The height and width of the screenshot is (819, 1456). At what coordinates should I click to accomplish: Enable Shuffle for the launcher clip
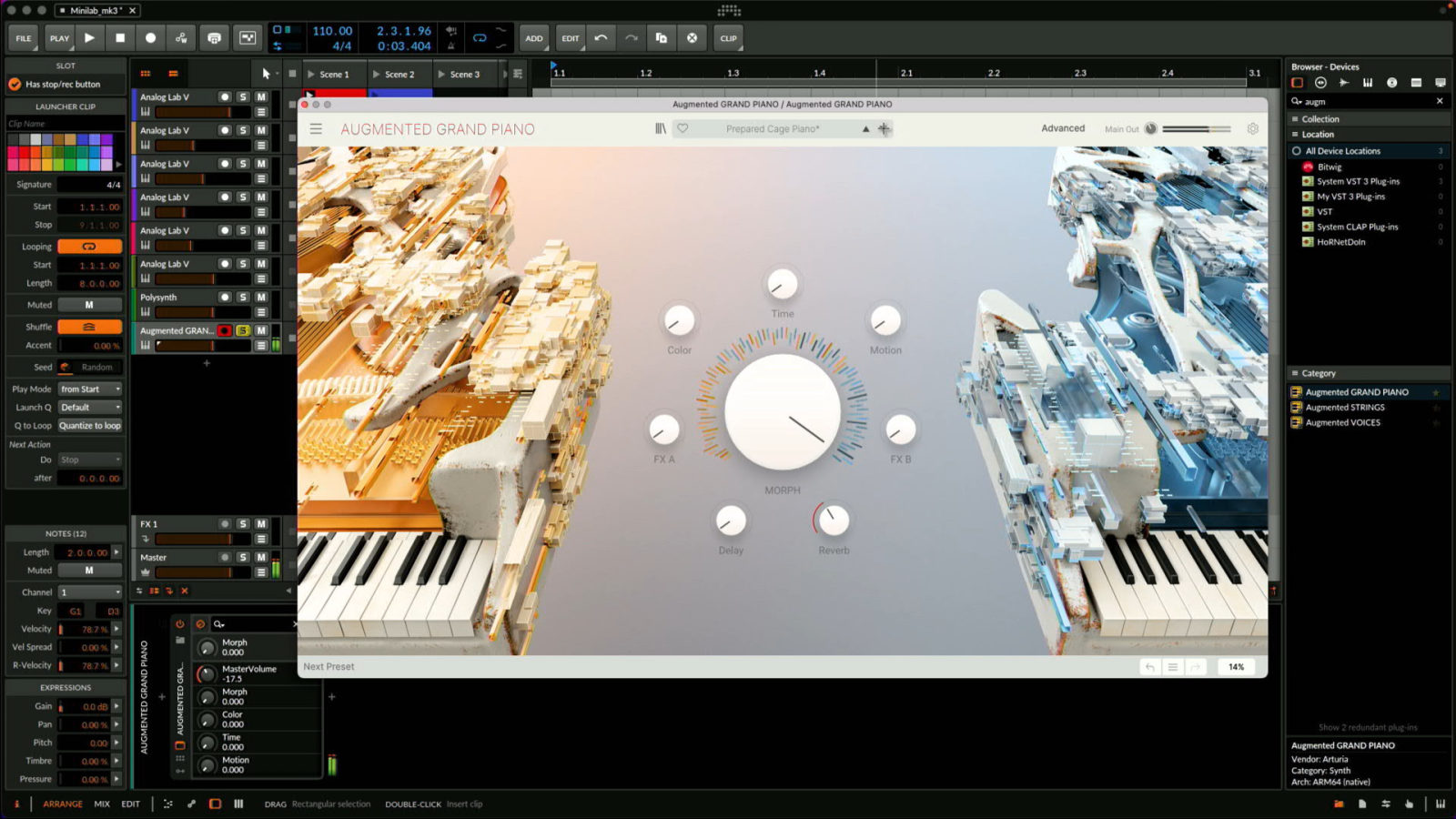89,327
